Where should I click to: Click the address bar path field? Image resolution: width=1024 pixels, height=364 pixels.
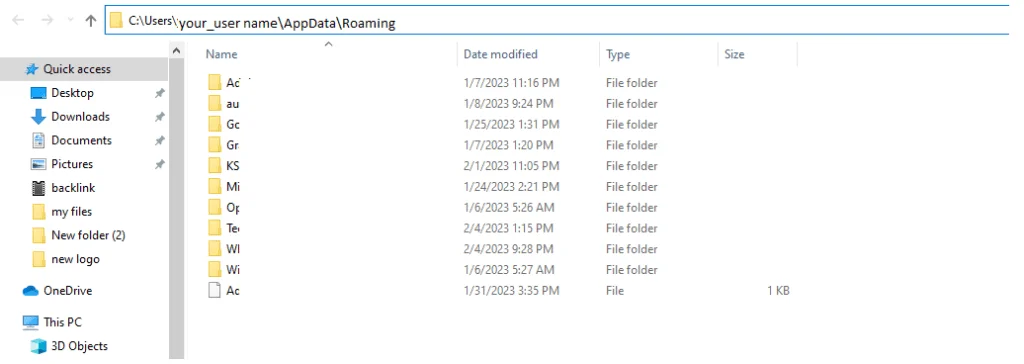pos(558,20)
